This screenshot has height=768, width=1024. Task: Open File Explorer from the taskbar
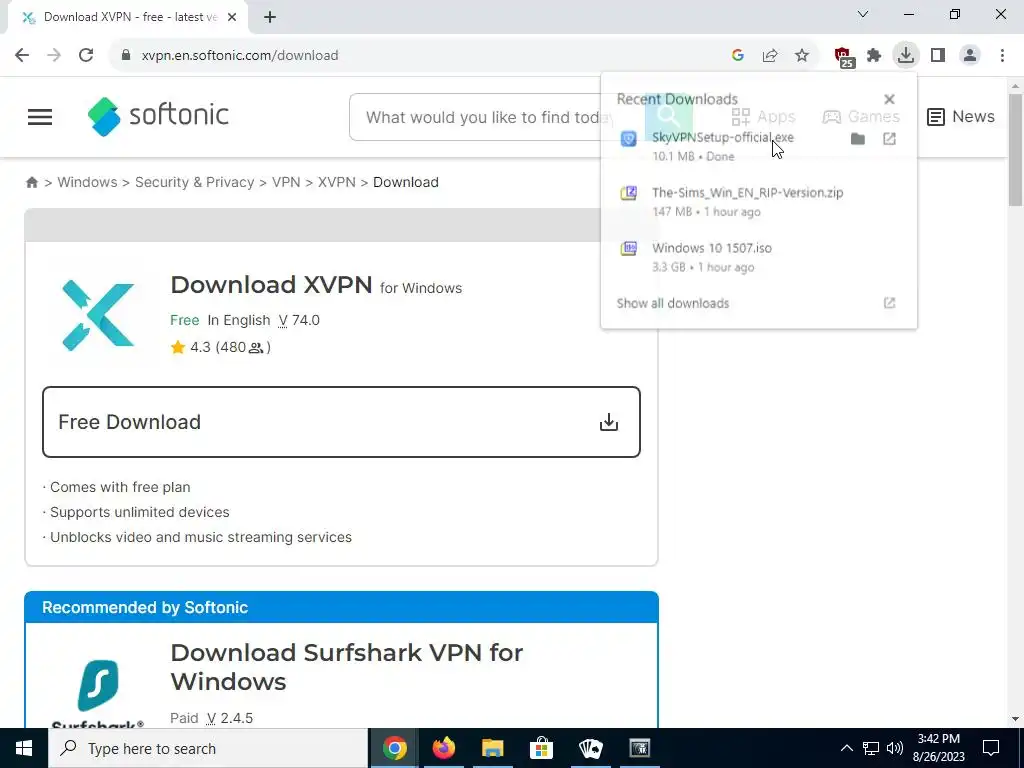(x=492, y=748)
